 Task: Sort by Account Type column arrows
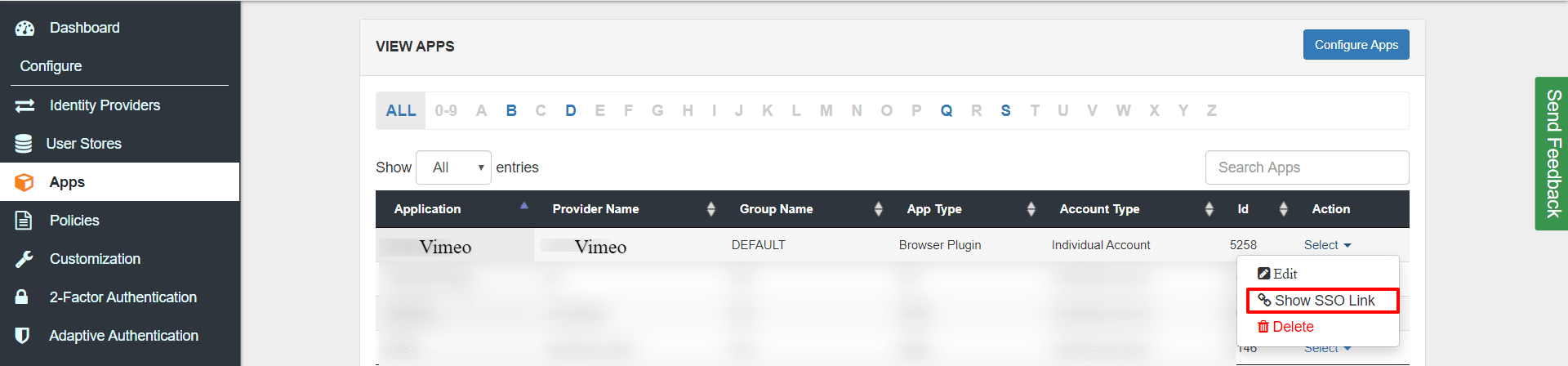[x=1209, y=209]
